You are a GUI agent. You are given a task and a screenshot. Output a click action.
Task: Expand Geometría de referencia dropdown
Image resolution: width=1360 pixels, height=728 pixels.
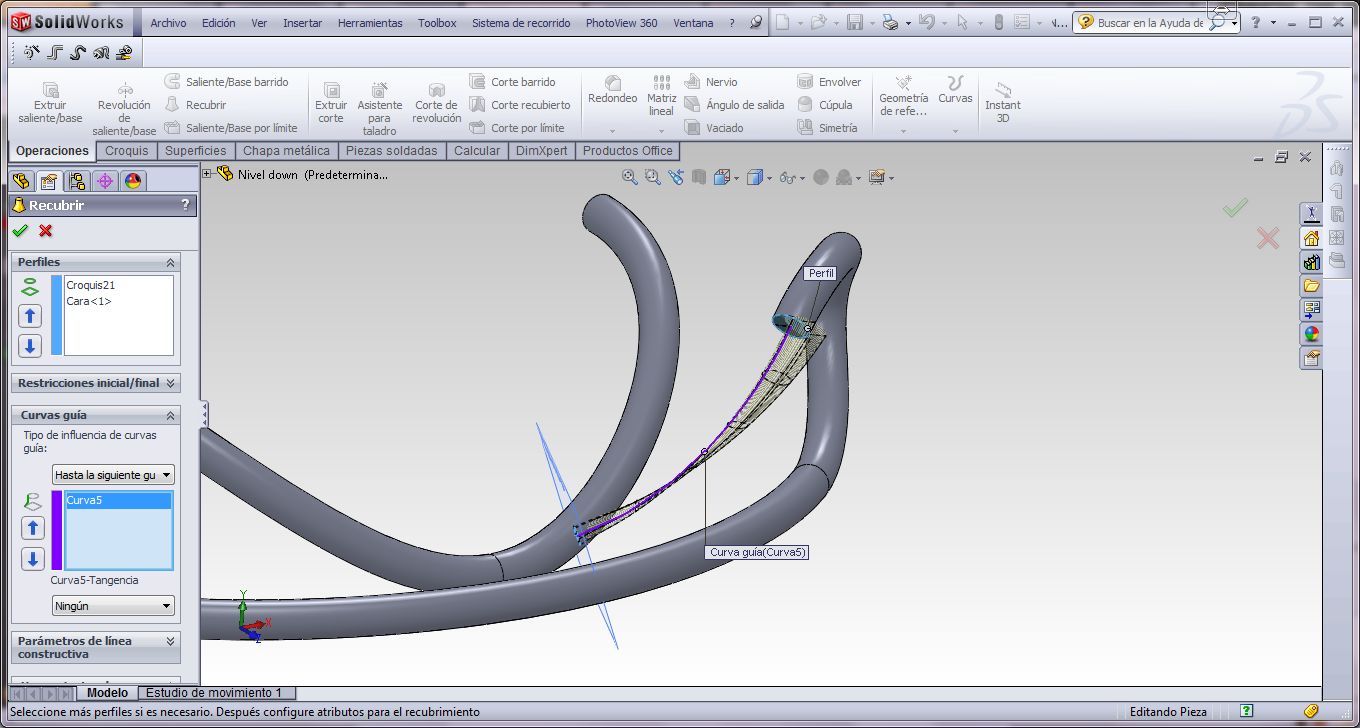903,131
